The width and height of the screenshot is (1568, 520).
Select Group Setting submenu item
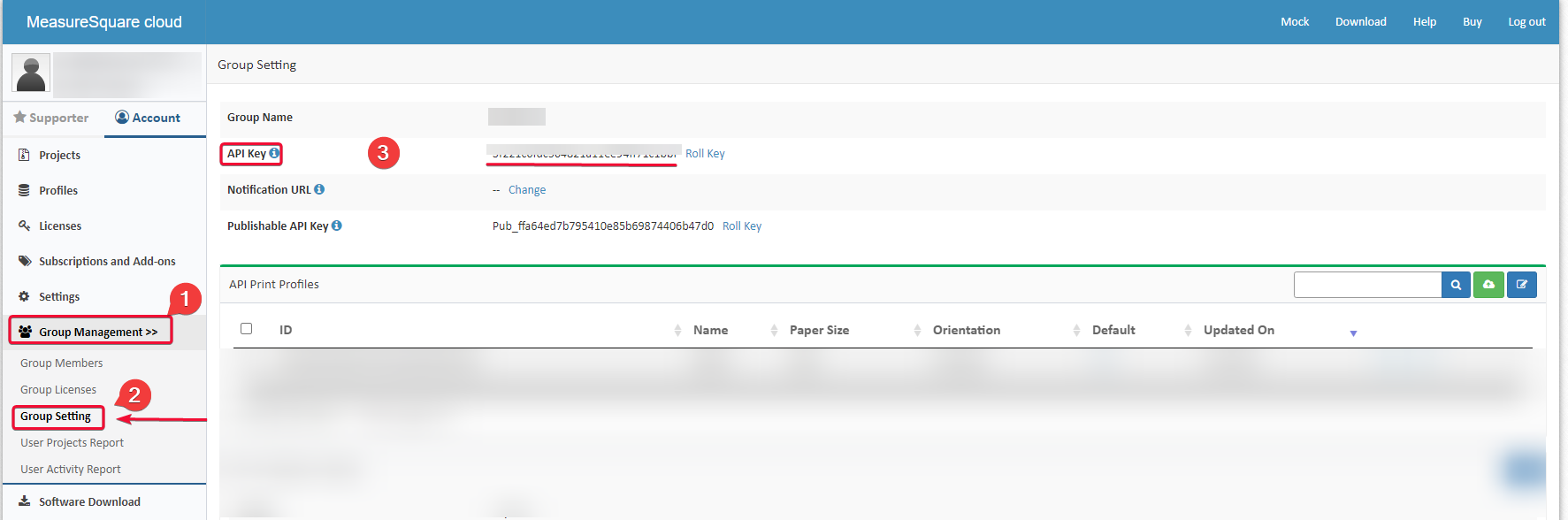(56, 416)
